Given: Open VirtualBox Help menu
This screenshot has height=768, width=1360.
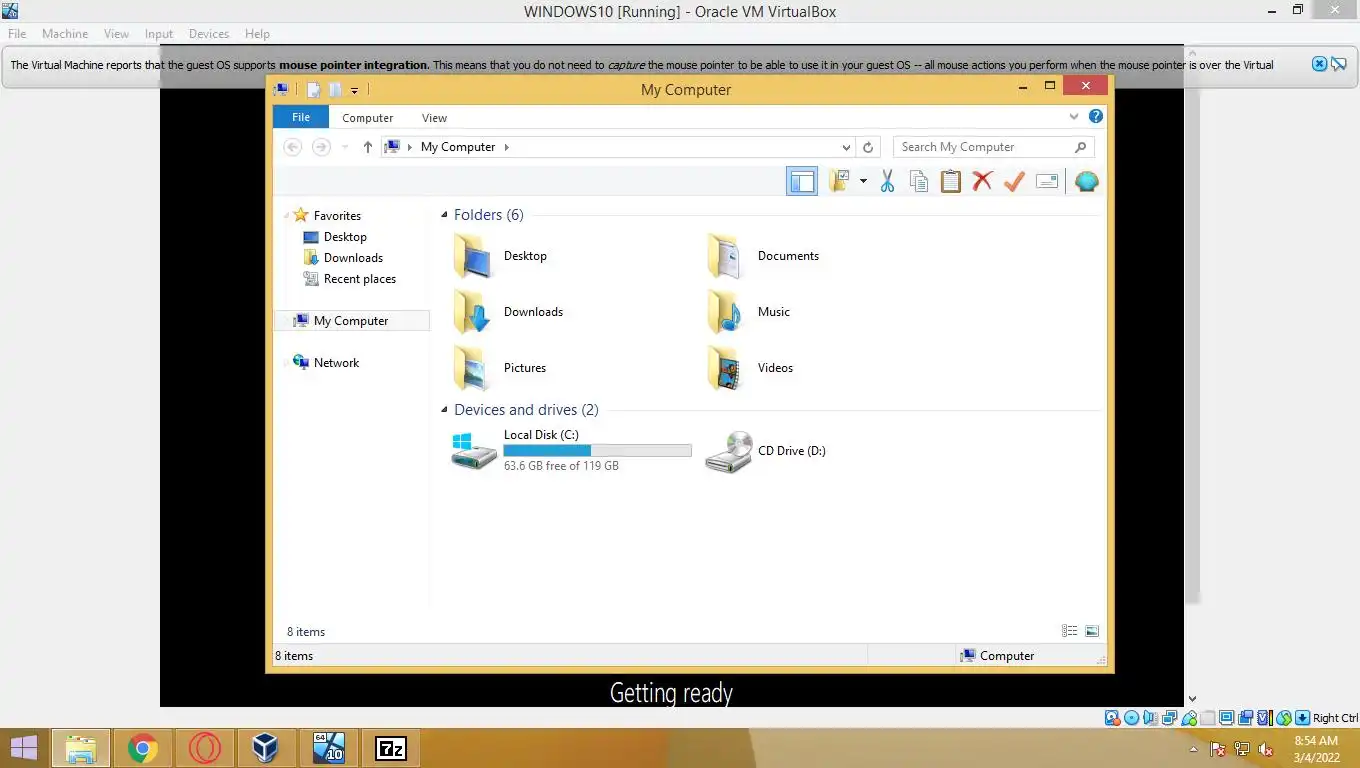Looking at the screenshot, I should (x=257, y=34).
